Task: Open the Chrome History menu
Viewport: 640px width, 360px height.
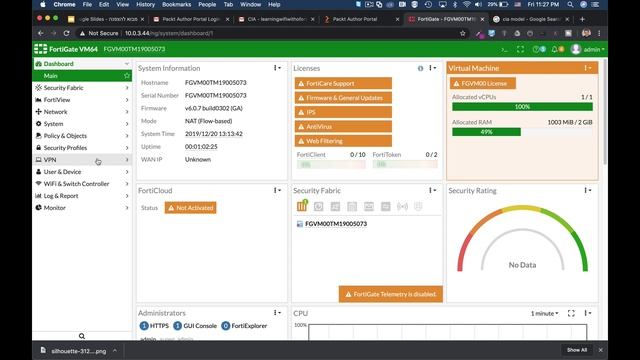Action: tap(145, 4)
